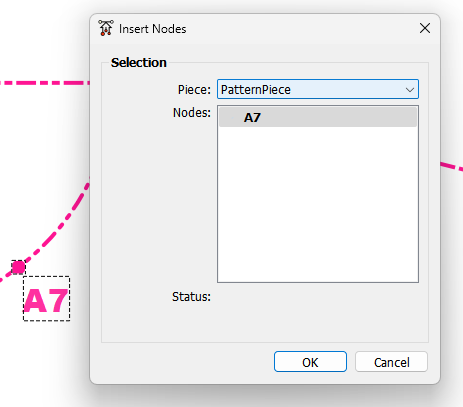Click the Status: label
Image resolution: width=463 pixels, height=407 pixels.
click(x=191, y=297)
